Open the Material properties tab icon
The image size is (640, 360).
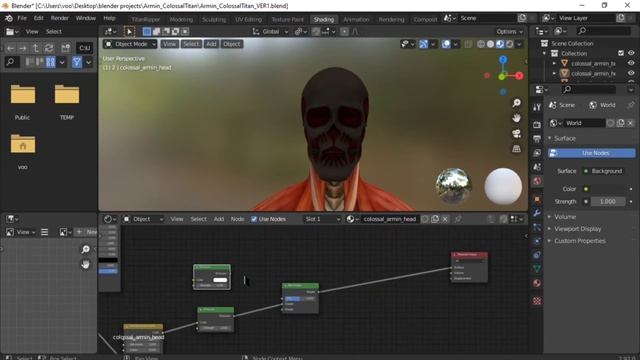click(x=537, y=283)
